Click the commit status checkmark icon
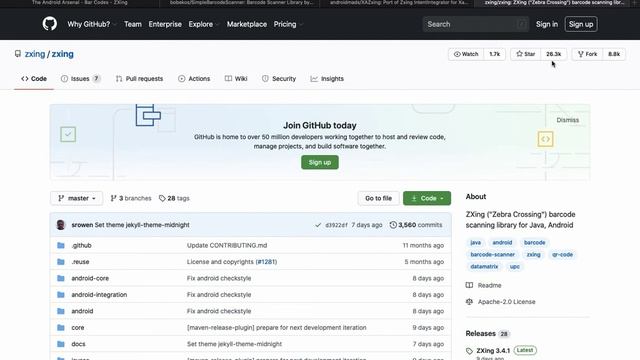640x360 pixels. click(318, 225)
